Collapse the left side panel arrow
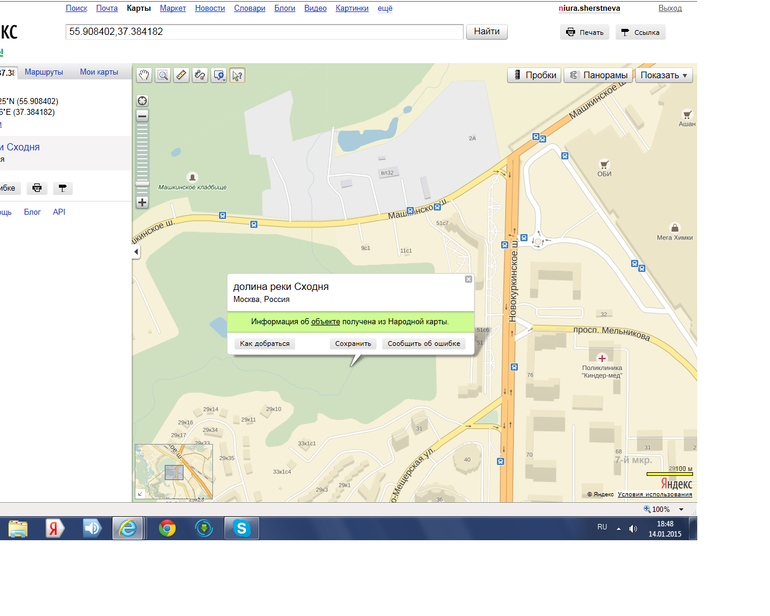The image size is (770, 616). coord(136,253)
